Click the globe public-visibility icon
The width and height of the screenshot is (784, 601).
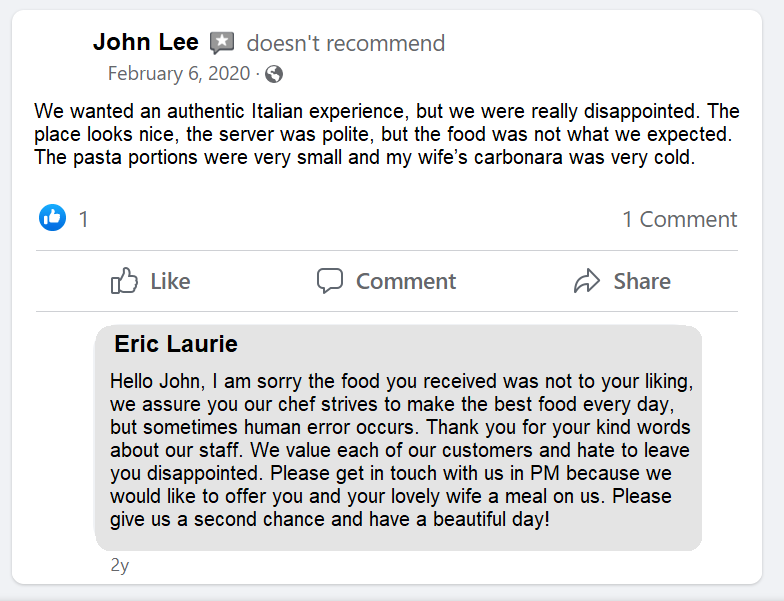click(x=274, y=74)
